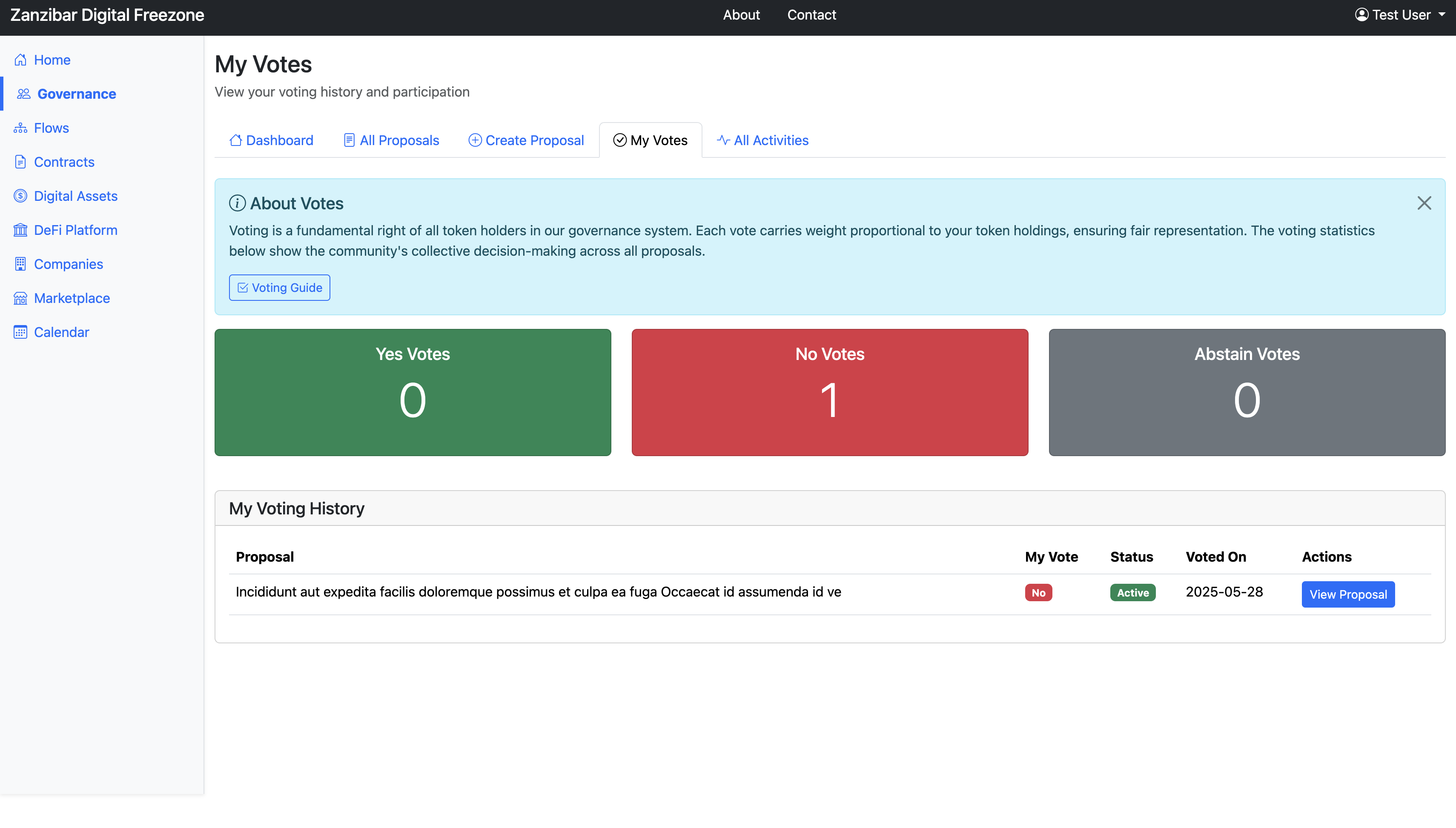
Task: Go to Flows in the sidebar
Action: [x=103, y=128]
